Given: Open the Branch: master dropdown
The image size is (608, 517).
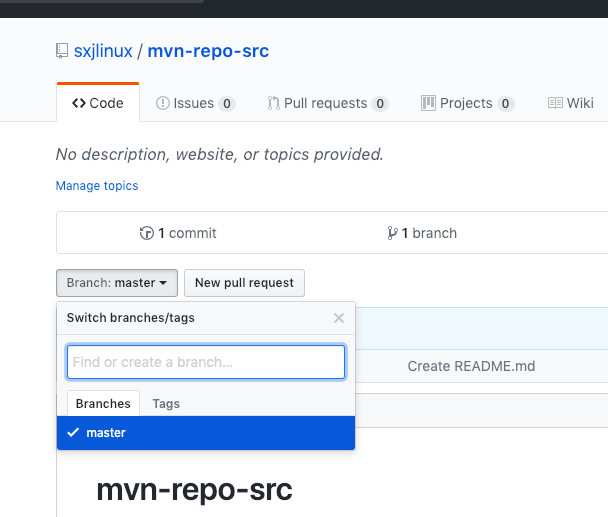Looking at the screenshot, I should 117,283.
